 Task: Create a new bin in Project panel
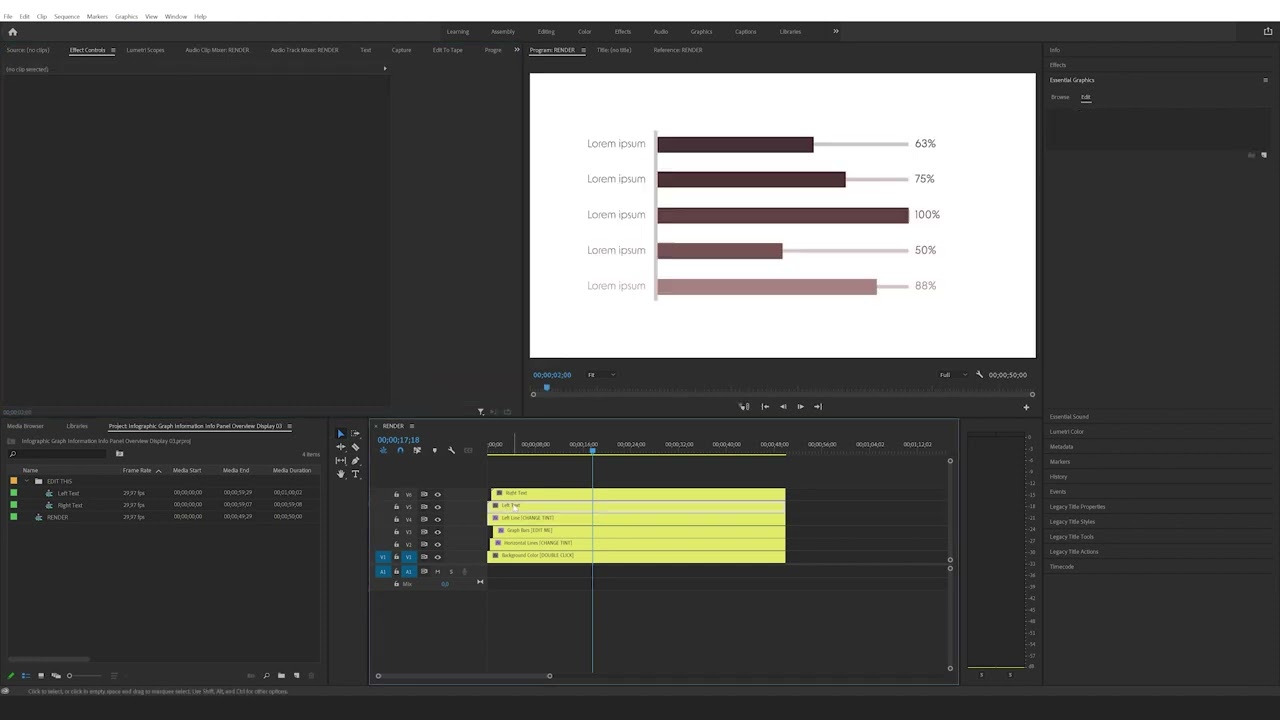pyautogui.click(x=281, y=676)
